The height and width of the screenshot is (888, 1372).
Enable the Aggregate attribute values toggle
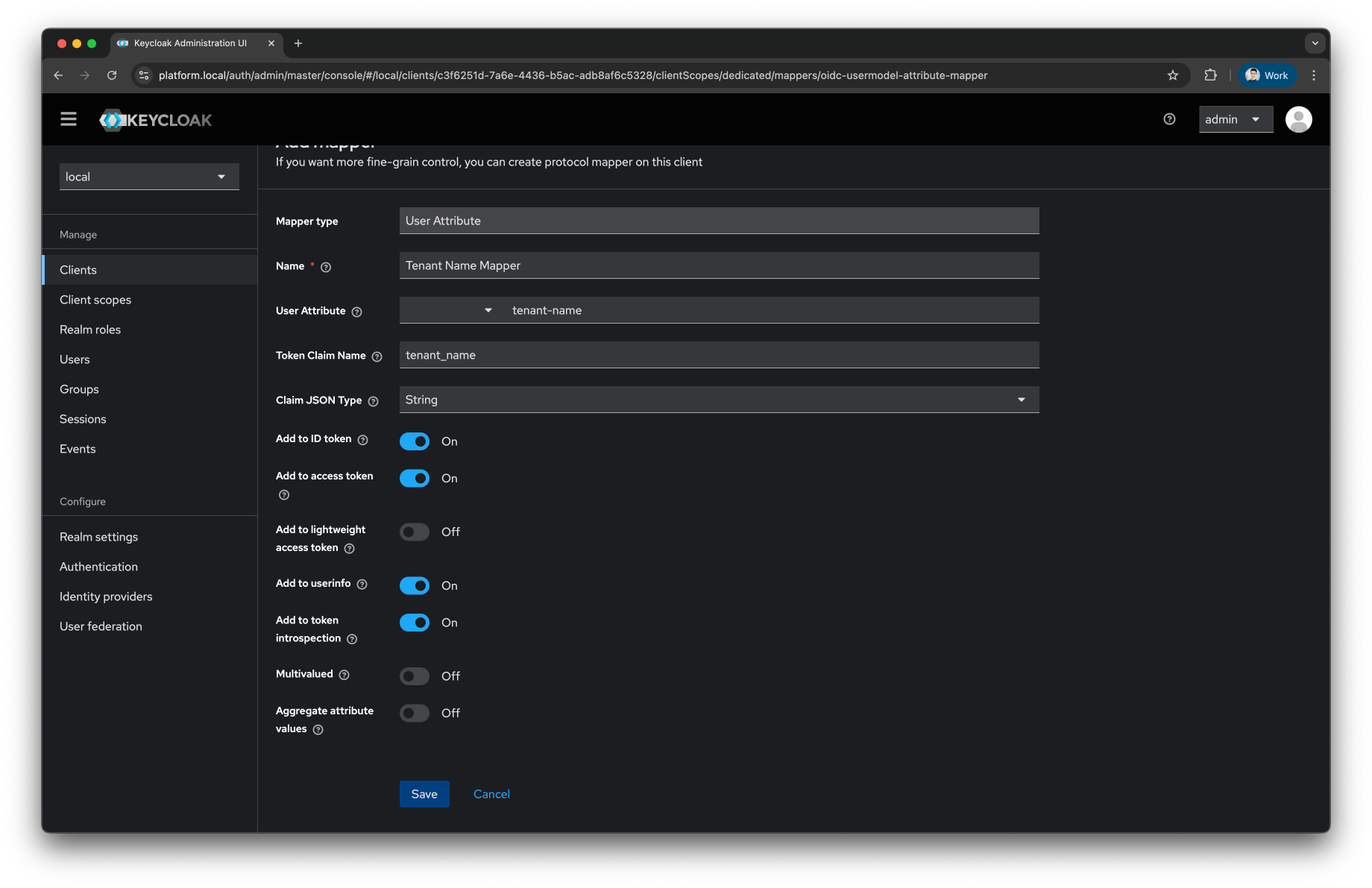[414, 713]
